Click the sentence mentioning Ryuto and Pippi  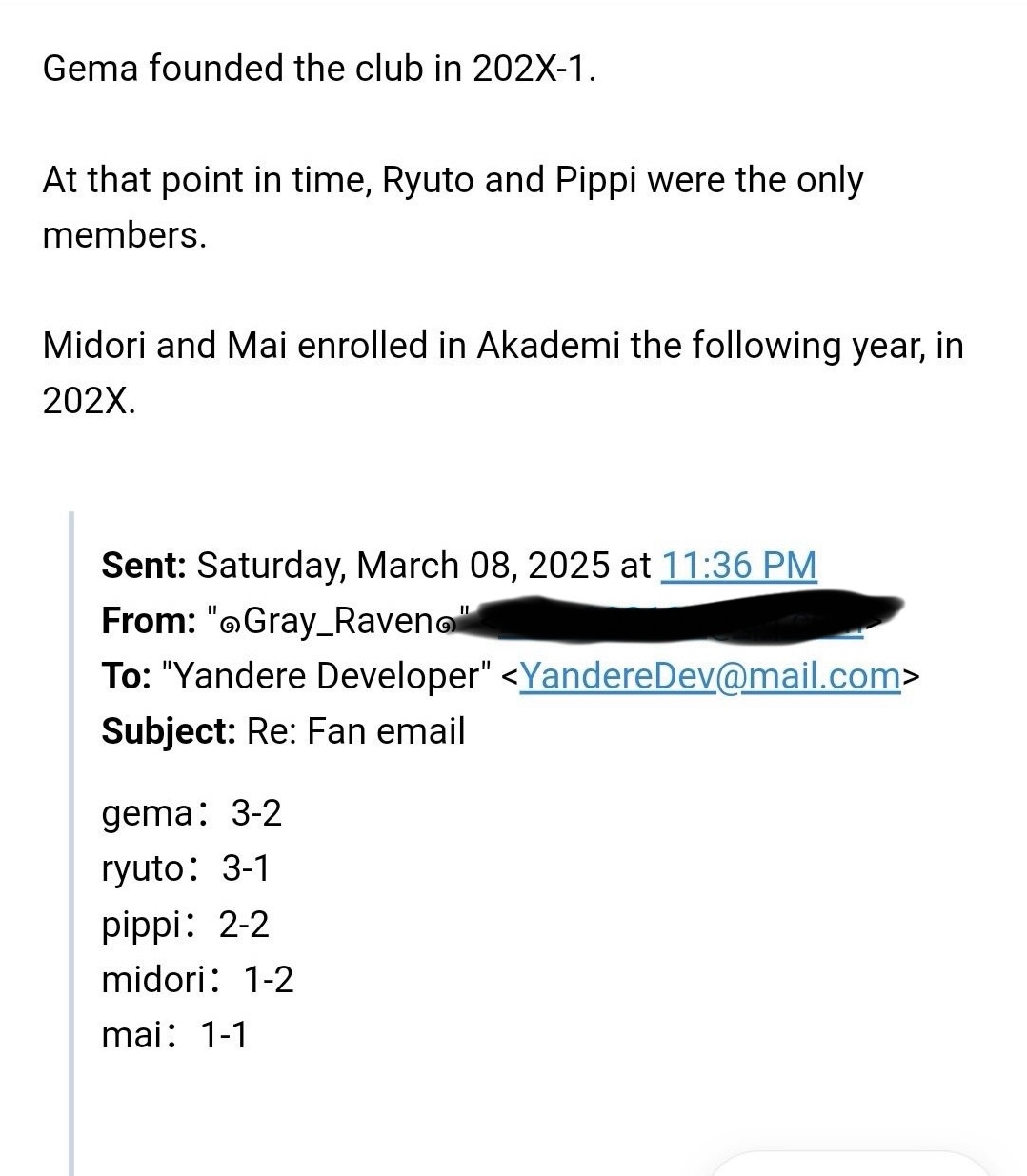pyautogui.click(x=453, y=207)
